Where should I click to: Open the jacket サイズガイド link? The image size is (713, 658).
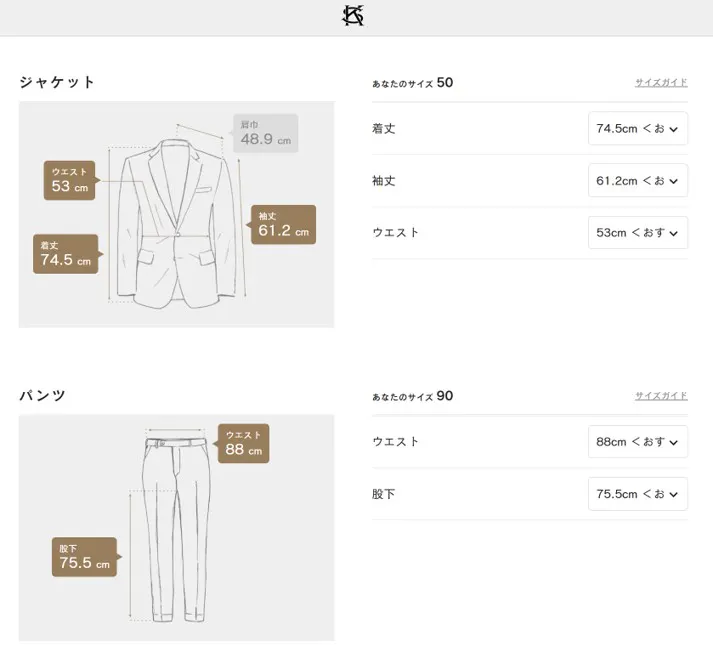[661, 83]
